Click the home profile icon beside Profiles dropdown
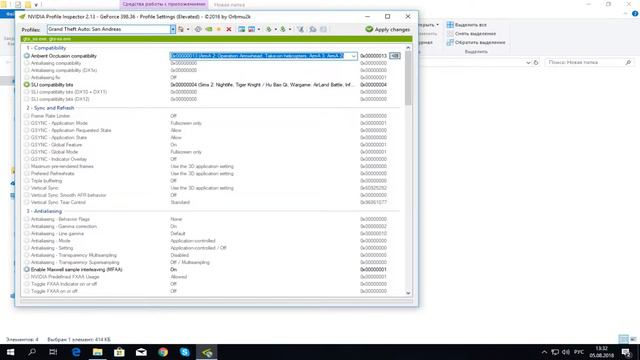 tap(181, 29)
